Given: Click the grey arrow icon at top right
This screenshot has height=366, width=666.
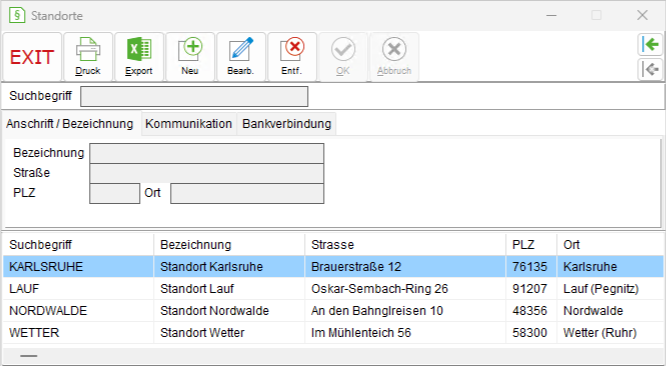Looking at the screenshot, I should click(x=650, y=69).
